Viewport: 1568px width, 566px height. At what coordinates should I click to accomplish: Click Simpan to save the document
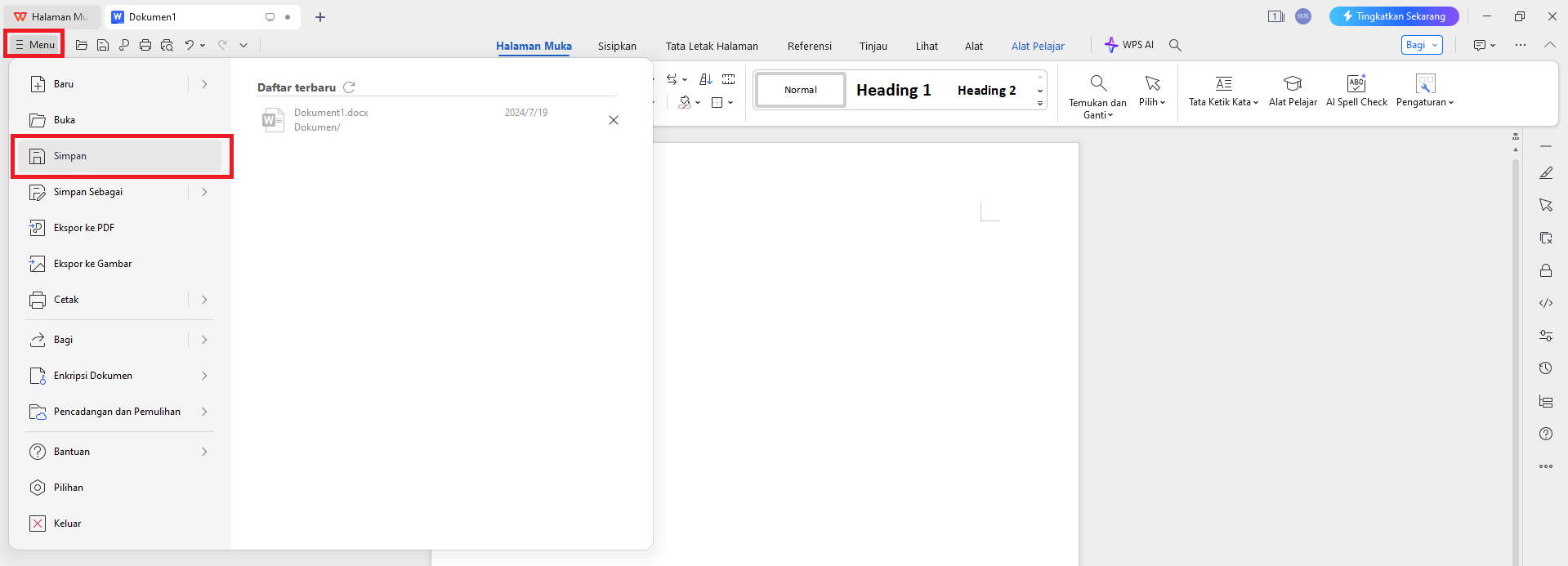(x=119, y=156)
